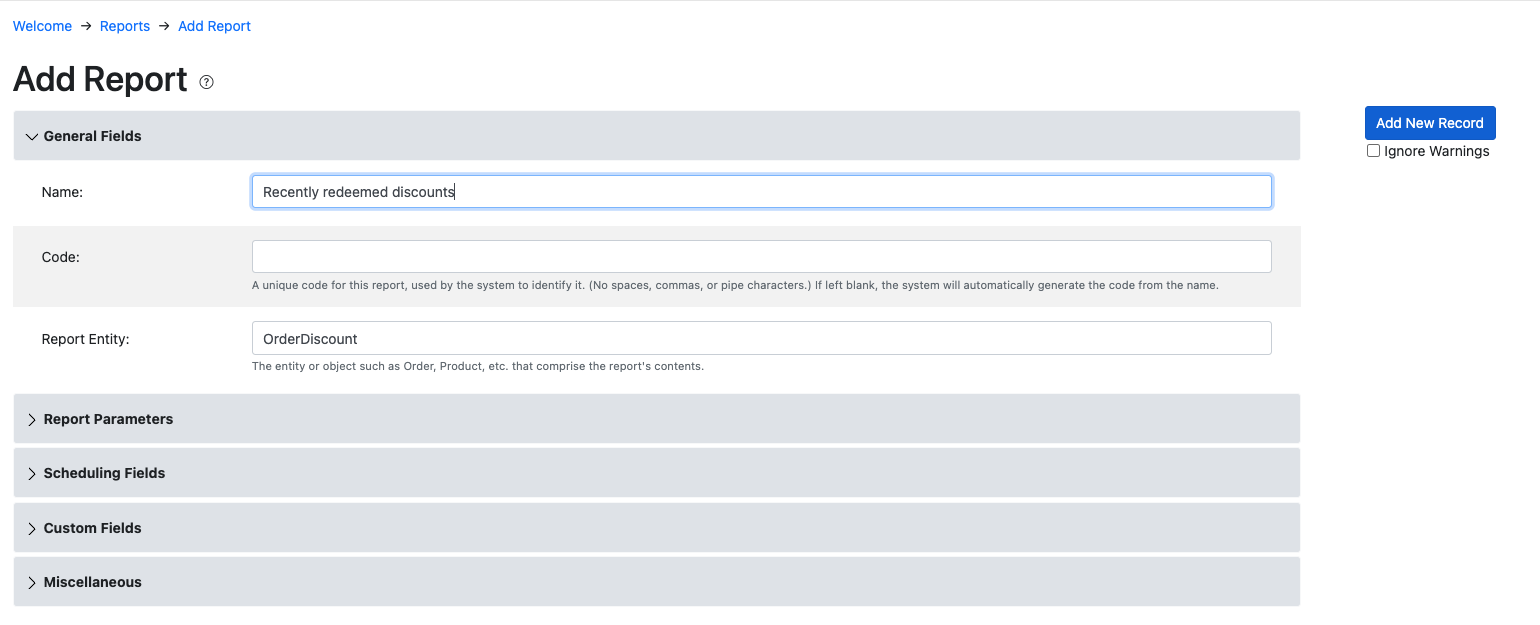This screenshot has height=625, width=1540.
Task: Collapse the General Fields section
Action: tap(656, 136)
